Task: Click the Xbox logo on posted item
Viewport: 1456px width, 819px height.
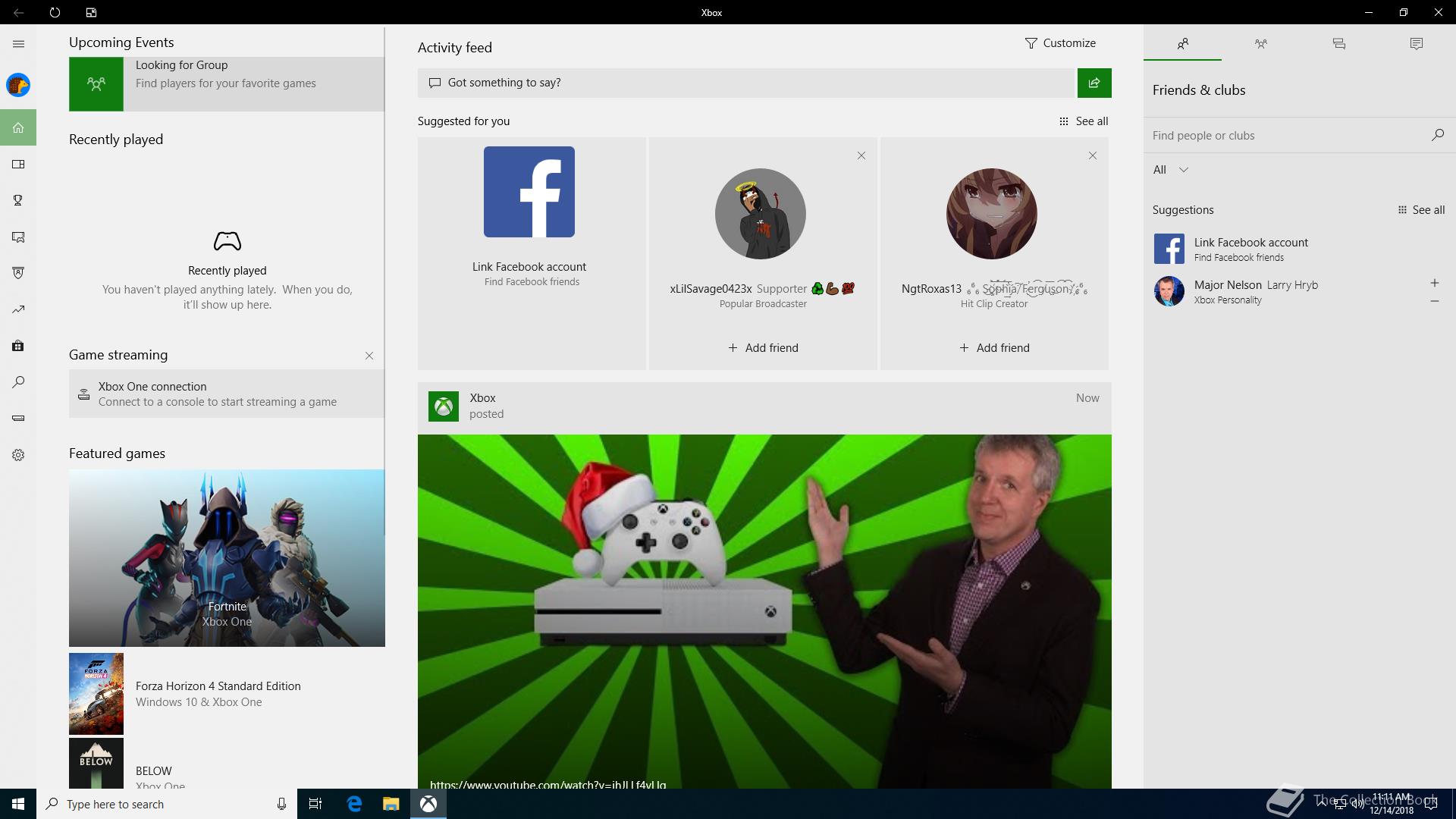Action: click(x=444, y=406)
